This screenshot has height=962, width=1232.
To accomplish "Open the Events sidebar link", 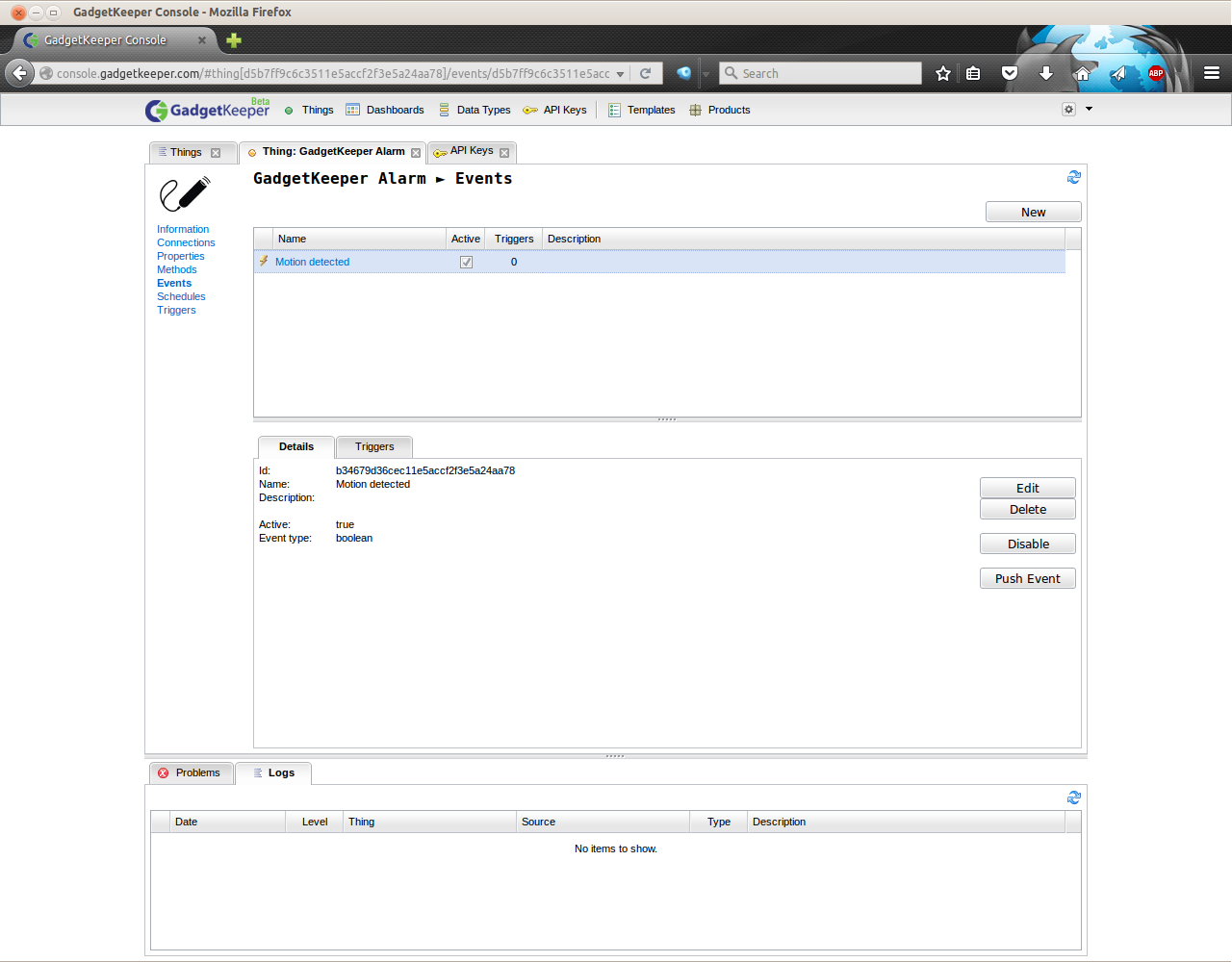I will pyautogui.click(x=174, y=283).
